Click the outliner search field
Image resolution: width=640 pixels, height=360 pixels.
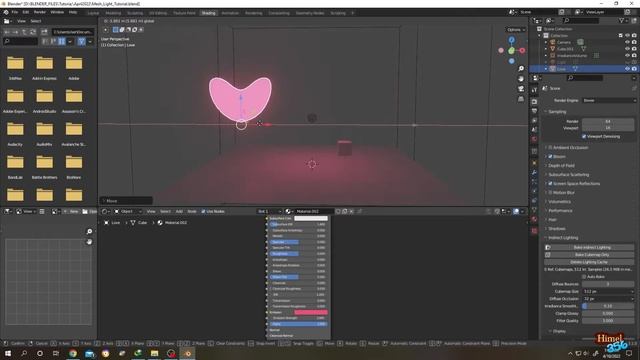580,20
